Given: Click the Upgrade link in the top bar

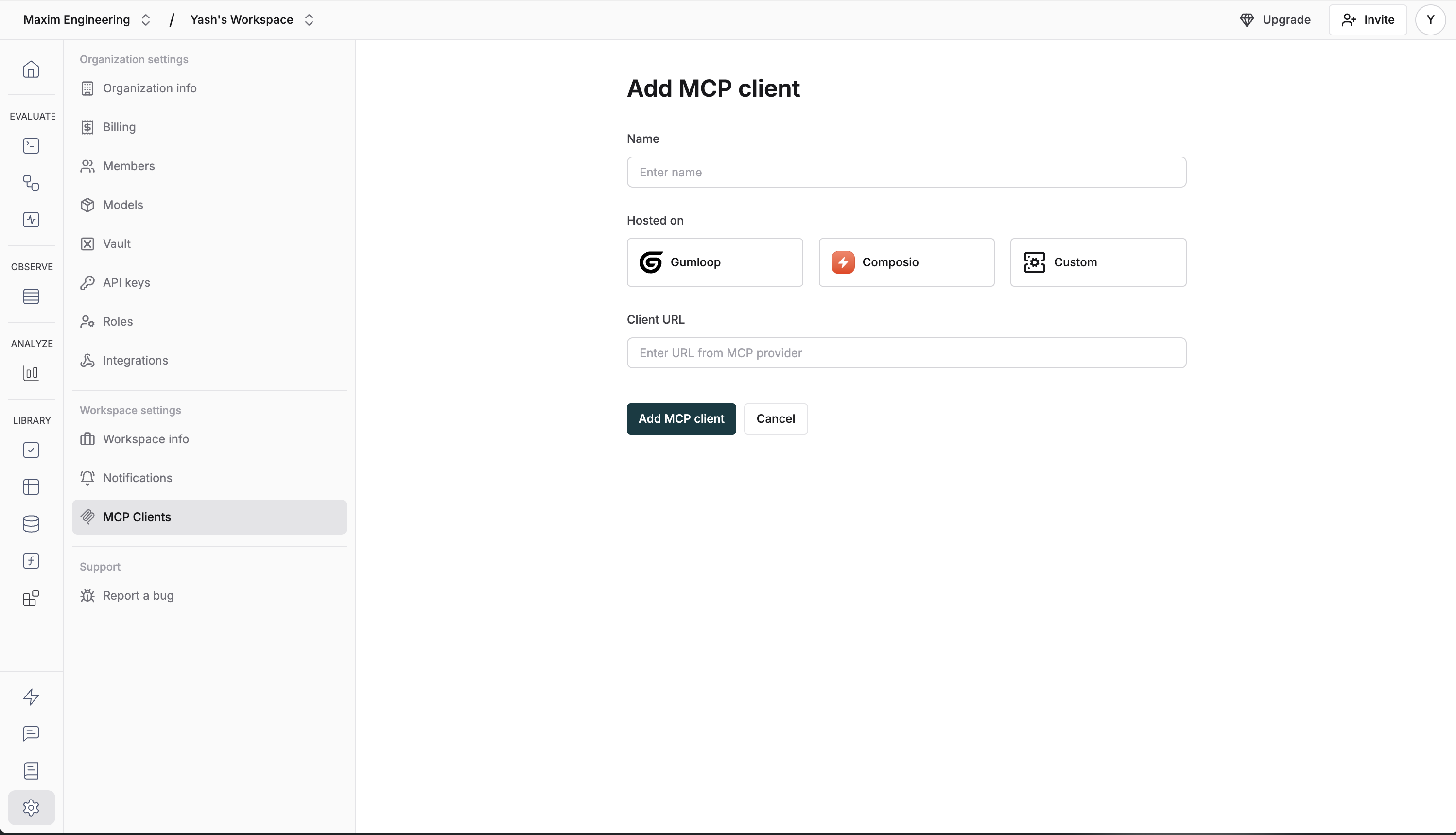Looking at the screenshot, I should [1275, 19].
